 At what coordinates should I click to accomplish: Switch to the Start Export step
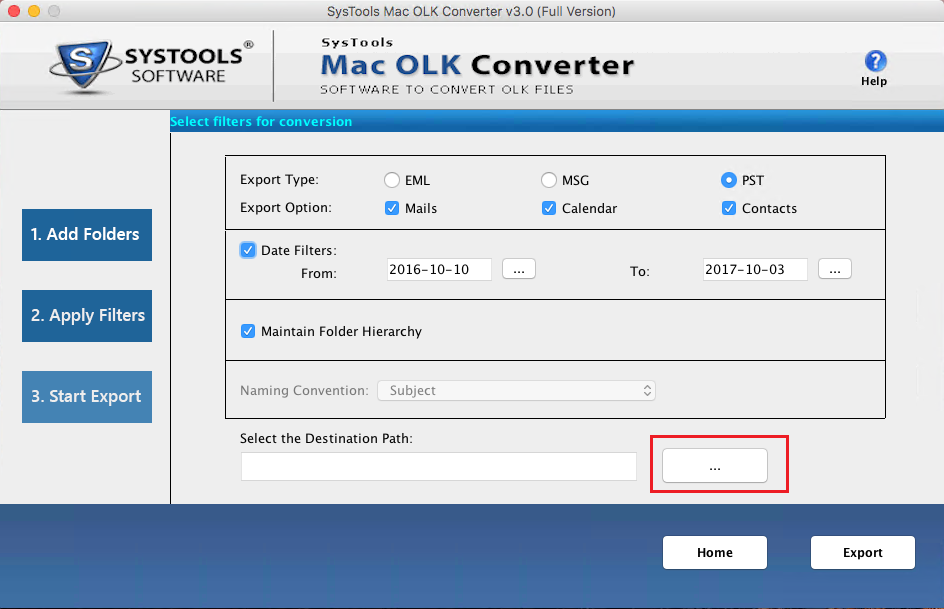click(x=87, y=396)
